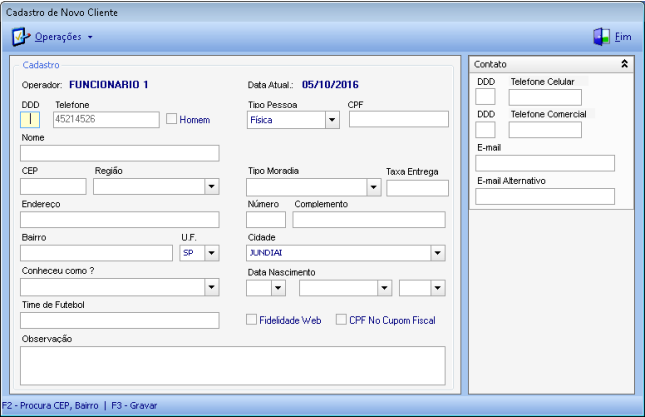
Task: Click the 'F2 - Procura CEP, Bairro' status text
Action: pos(50,405)
